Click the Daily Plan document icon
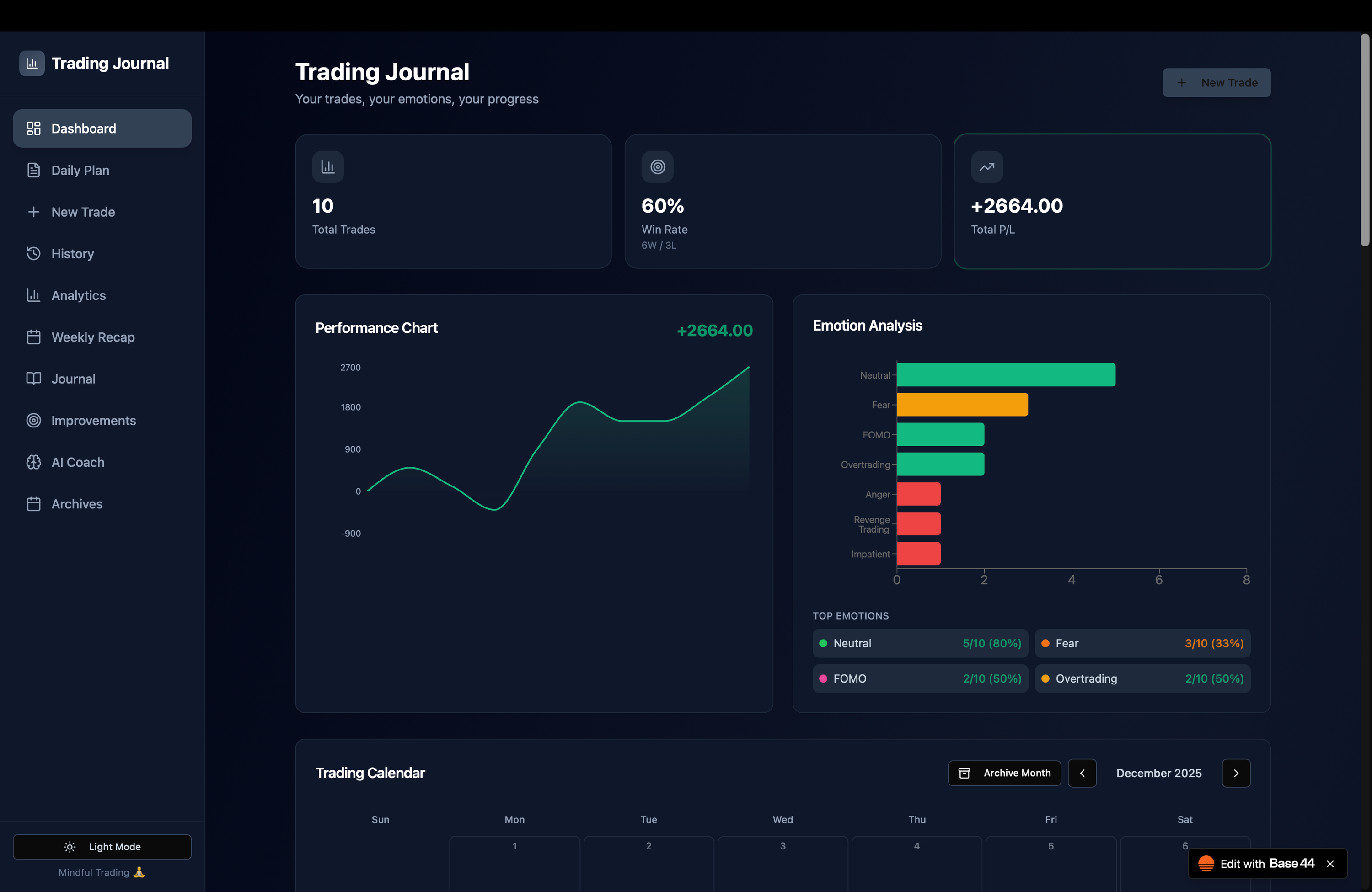The height and width of the screenshot is (892, 1372). [x=33, y=170]
